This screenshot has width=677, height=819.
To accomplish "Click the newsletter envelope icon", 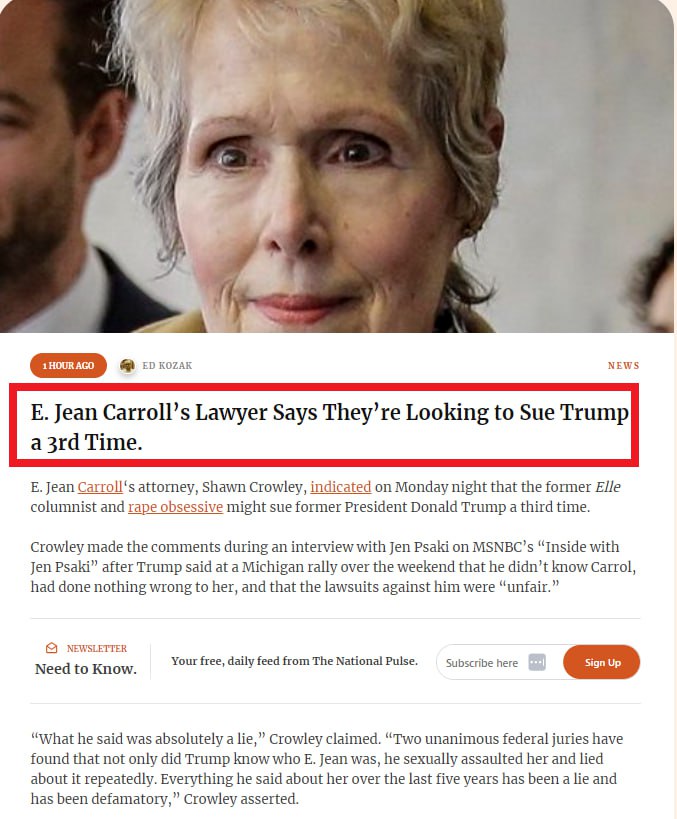I will (51, 648).
